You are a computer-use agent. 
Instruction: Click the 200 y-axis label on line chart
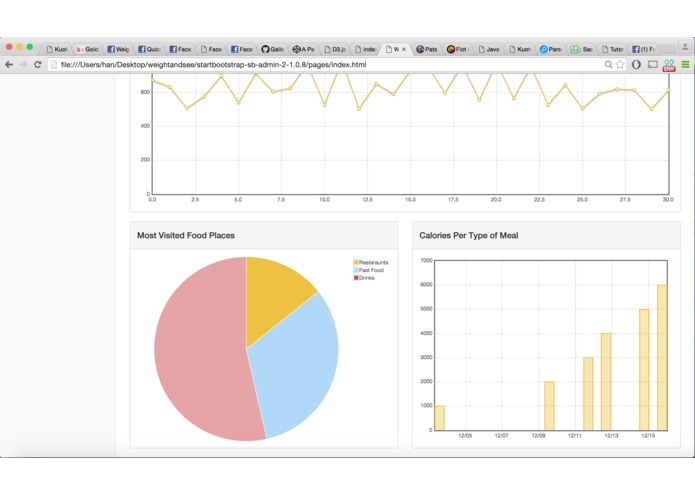145,160
